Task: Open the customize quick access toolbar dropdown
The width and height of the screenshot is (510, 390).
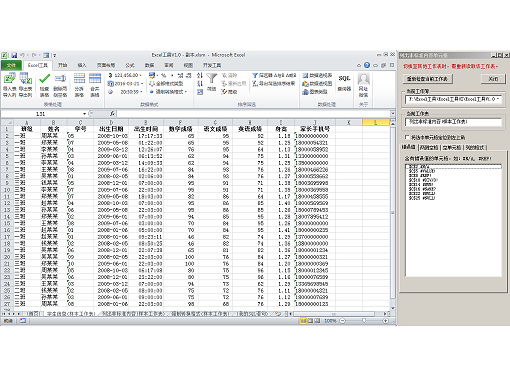Action: [x=55, y=55]
